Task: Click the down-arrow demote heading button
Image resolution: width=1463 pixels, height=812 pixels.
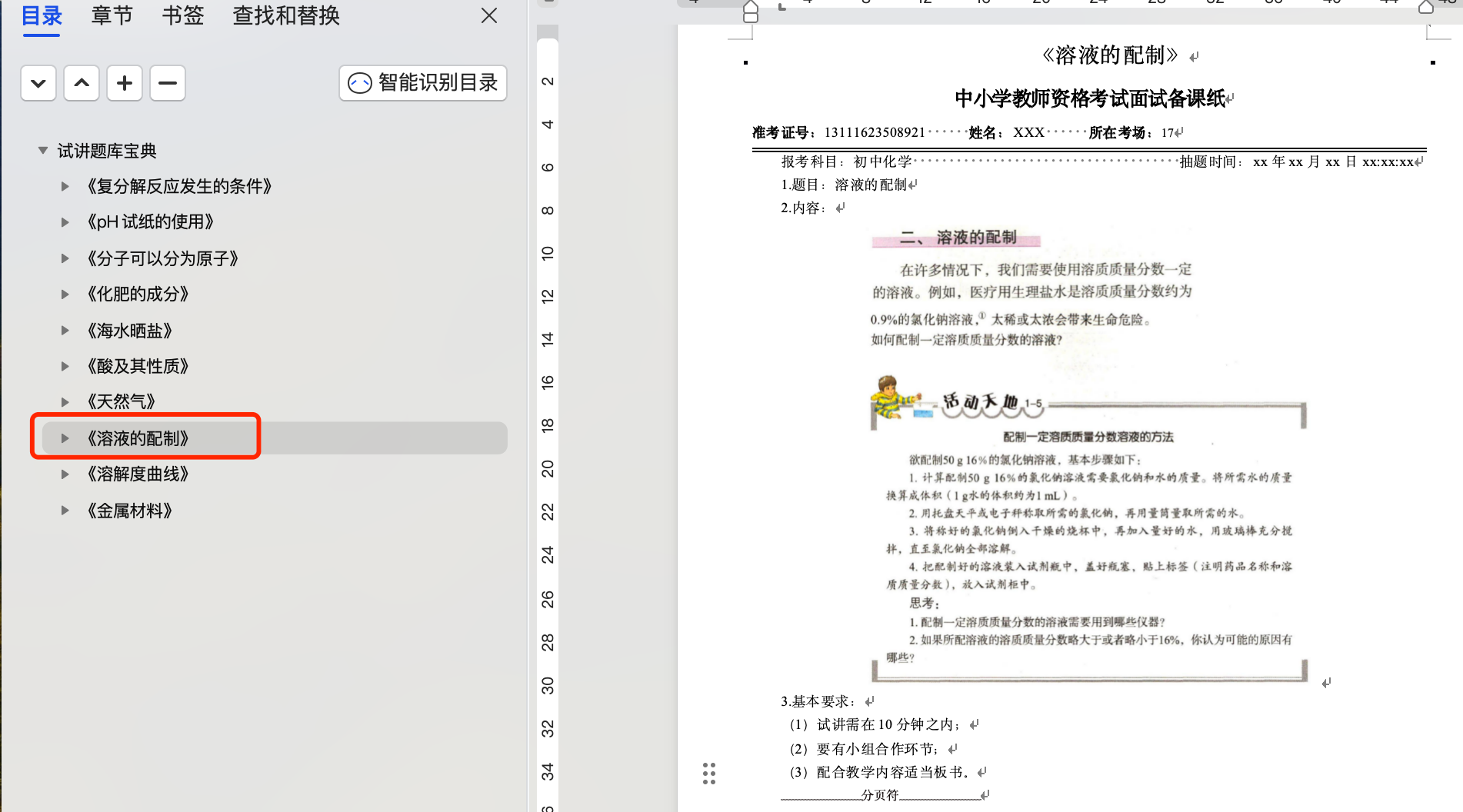Action: [x=38, y=83]
